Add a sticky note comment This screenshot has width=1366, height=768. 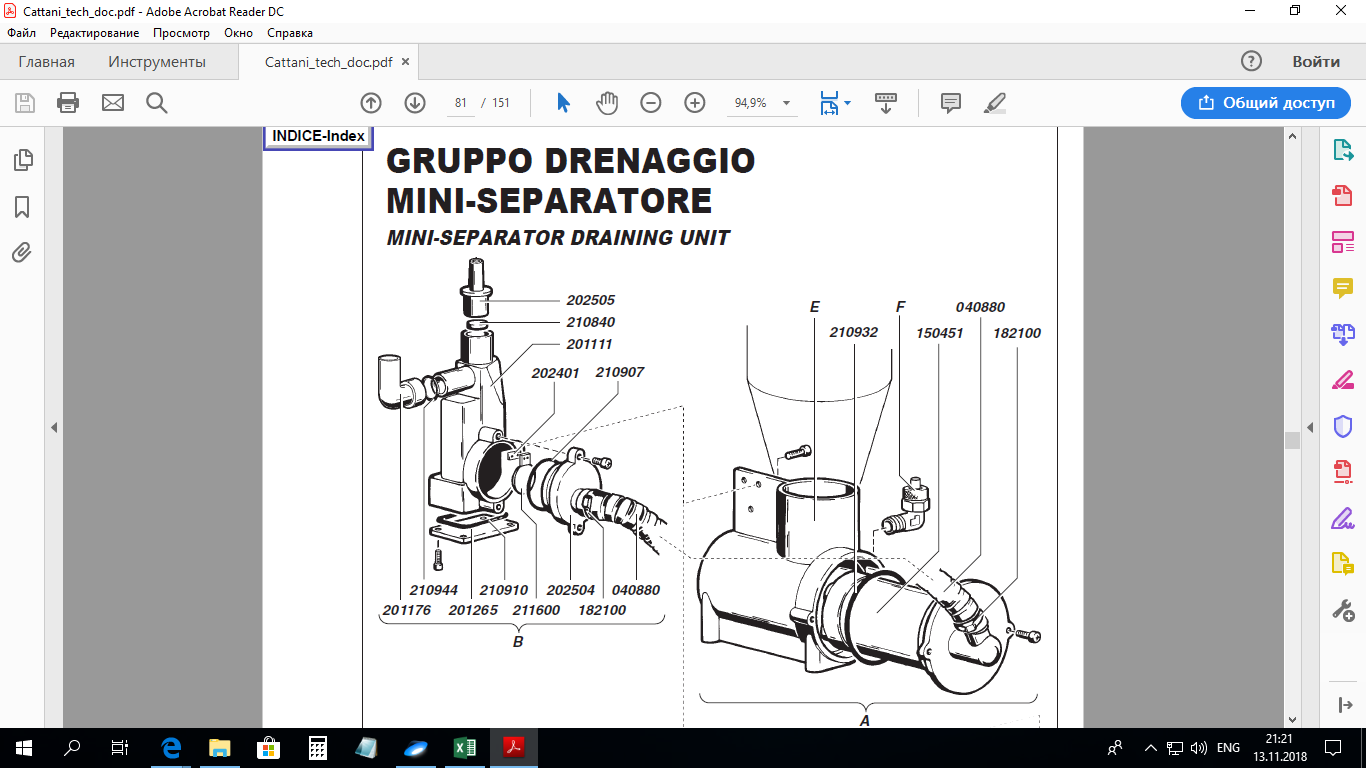(950, 103)
